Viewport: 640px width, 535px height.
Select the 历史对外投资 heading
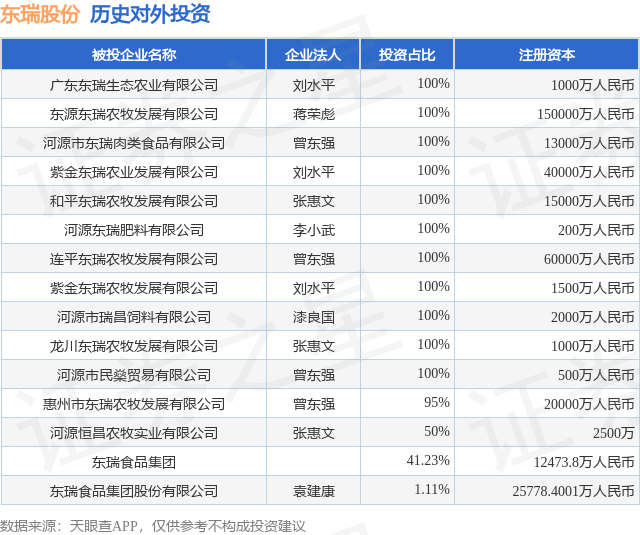tap(150, 14)
